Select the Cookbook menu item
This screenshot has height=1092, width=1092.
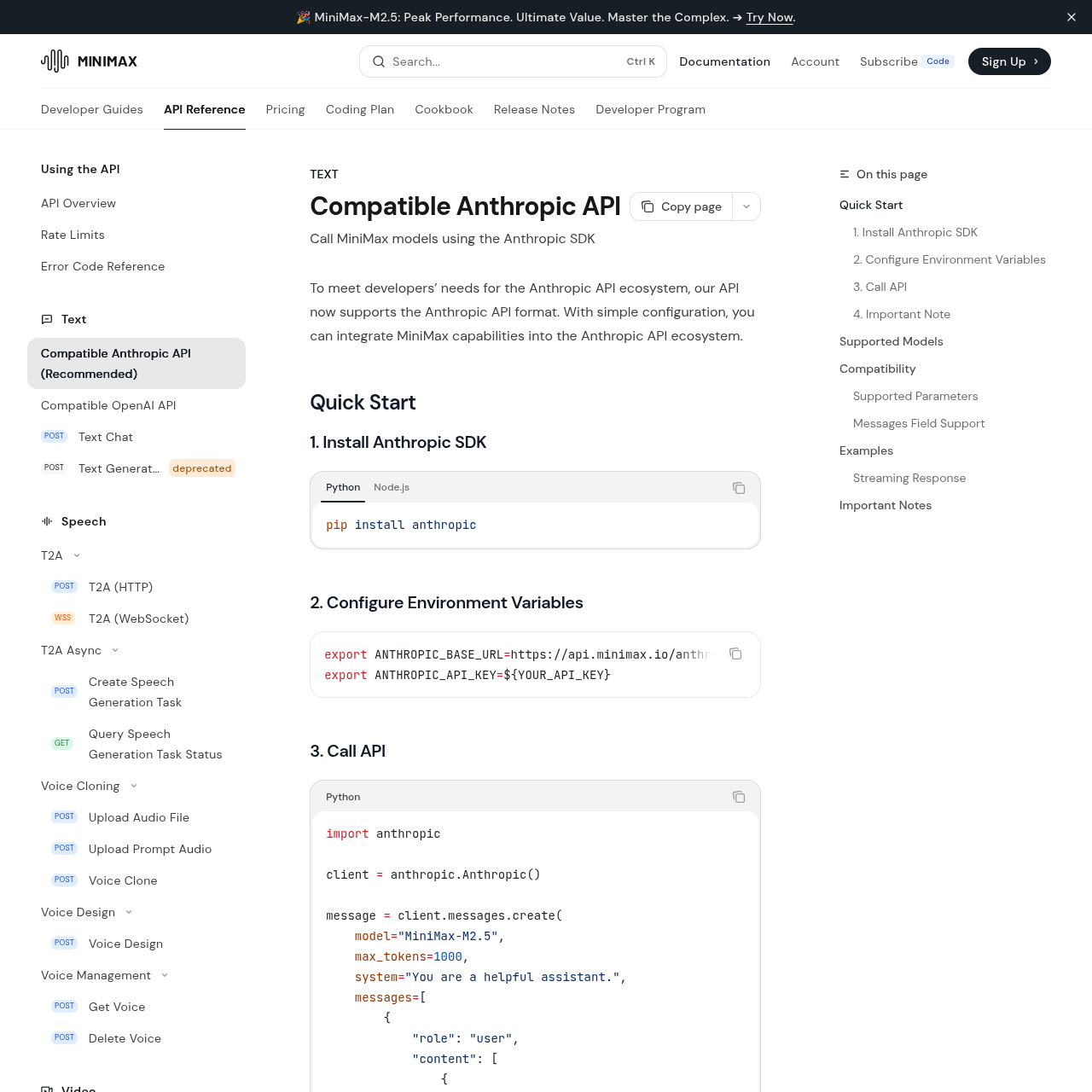(x=444, y=109)
